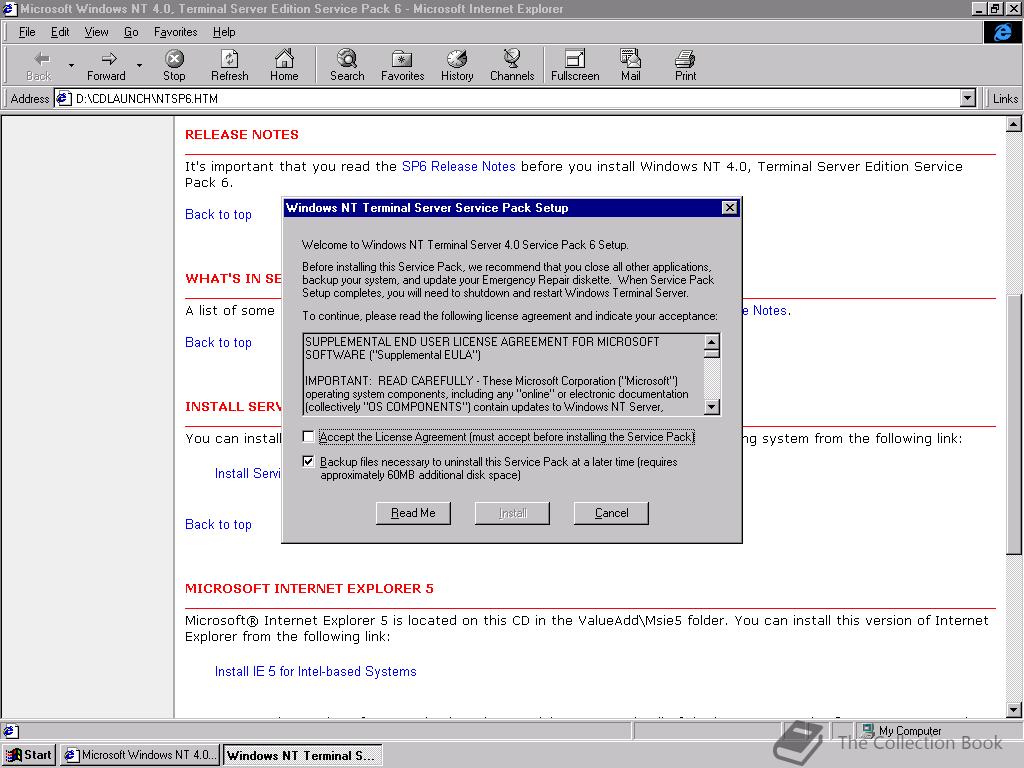The height and width of the screenshot is (768, 1024).
Task: Open Install IE 5 for Intel-based Systems link
Action: click(315, 671)
